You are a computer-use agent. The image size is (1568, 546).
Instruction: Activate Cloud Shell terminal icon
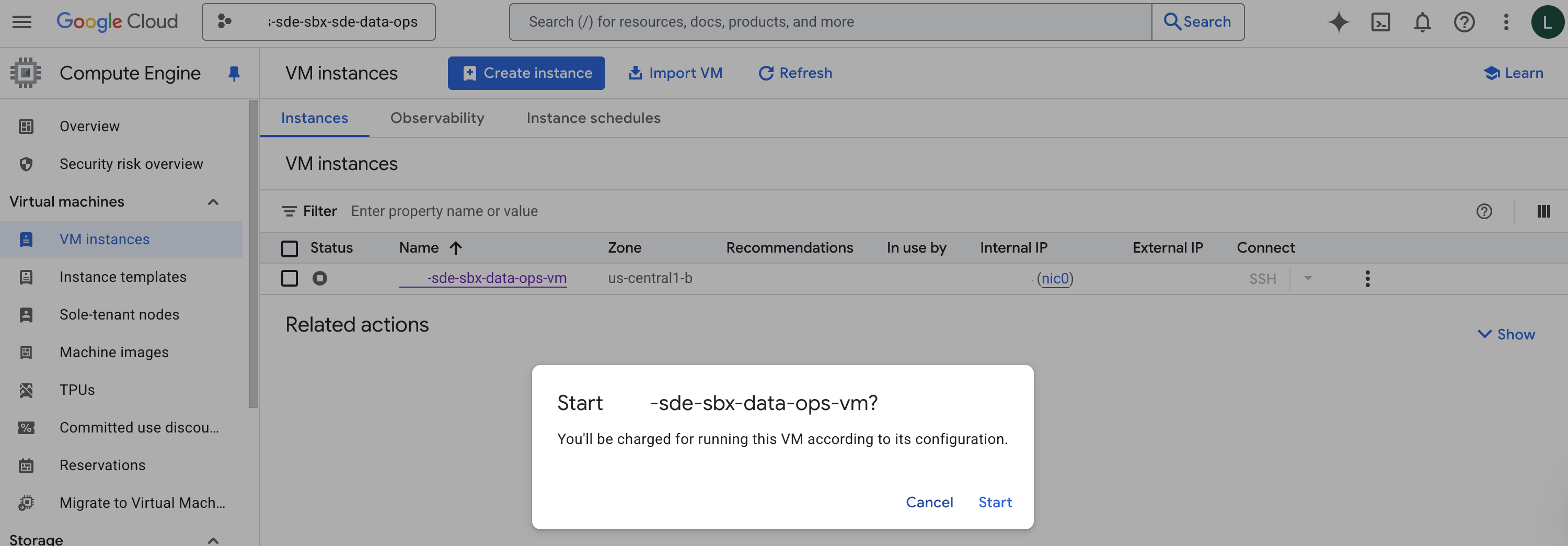pyautogui.click(x=1380, y=22)
